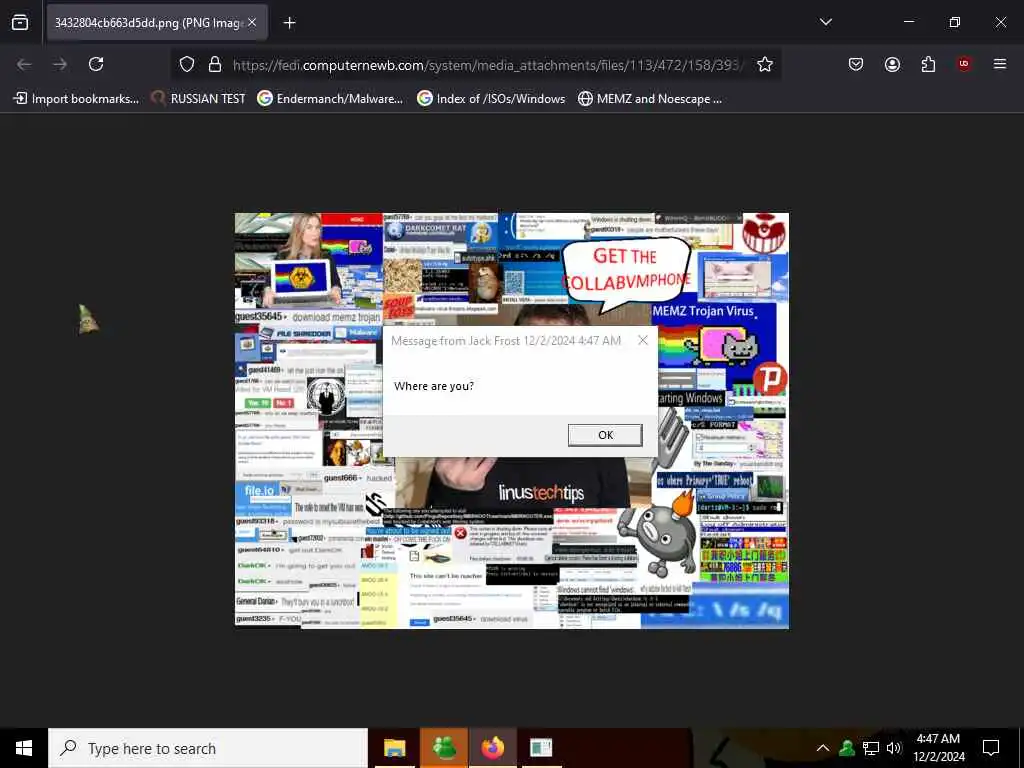Viewport: 1024px width, 768px height.
Task: Open the fourth taskbar app with window icon
Action: click(x=541, y=748)
